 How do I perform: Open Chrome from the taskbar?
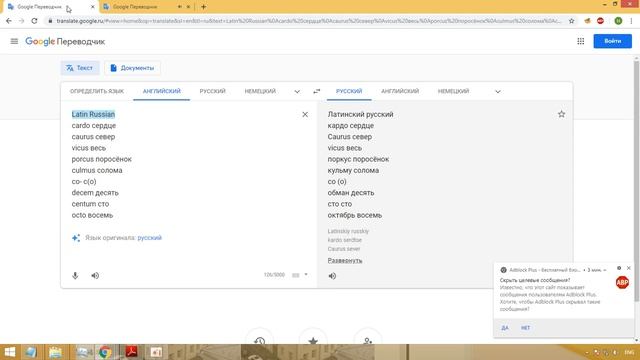click(105, 352)
